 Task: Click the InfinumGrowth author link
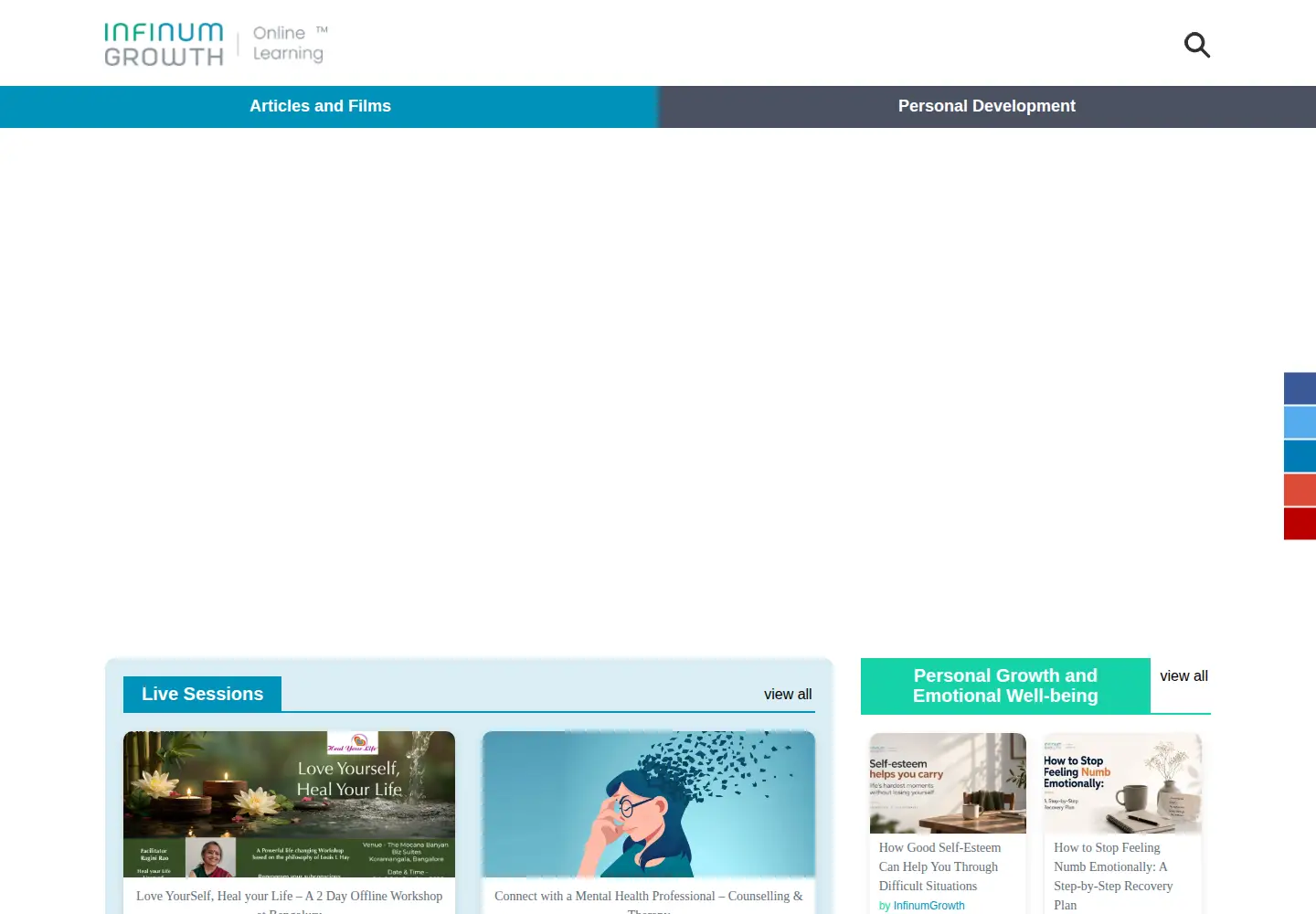pos(929,906)
